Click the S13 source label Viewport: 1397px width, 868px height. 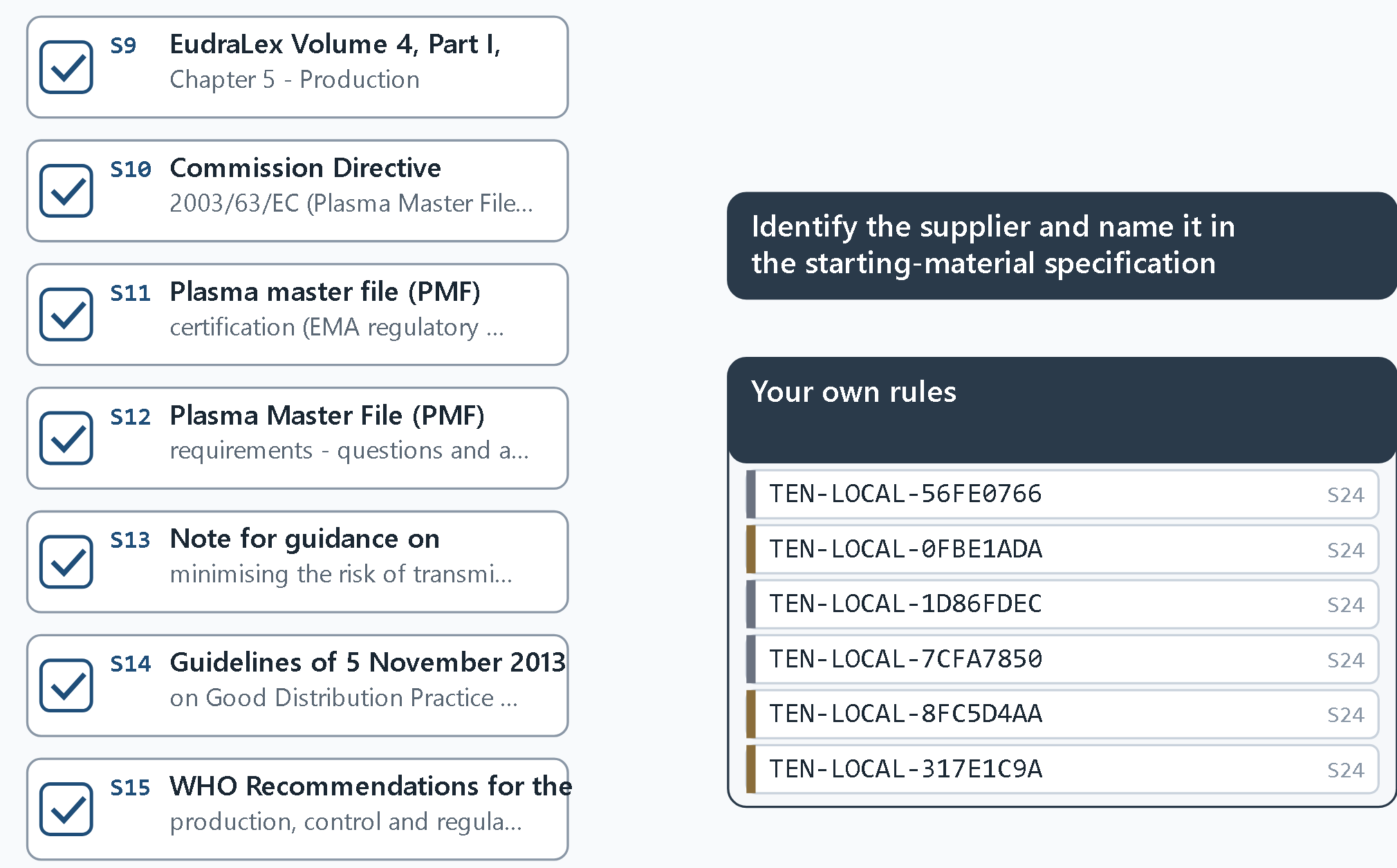(x=131, y=540)
